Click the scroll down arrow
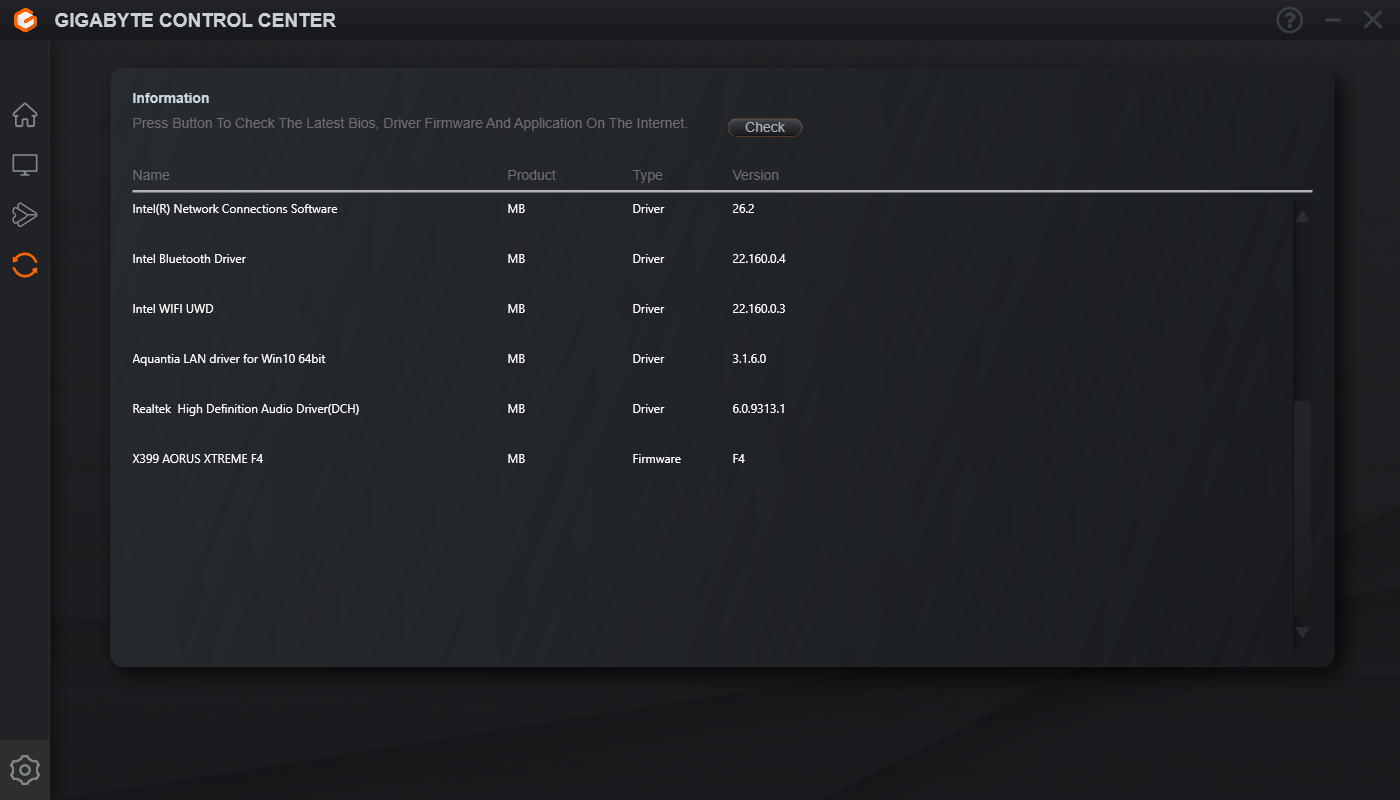This screenshot has height=800, width=1400. coord(1302,632)
